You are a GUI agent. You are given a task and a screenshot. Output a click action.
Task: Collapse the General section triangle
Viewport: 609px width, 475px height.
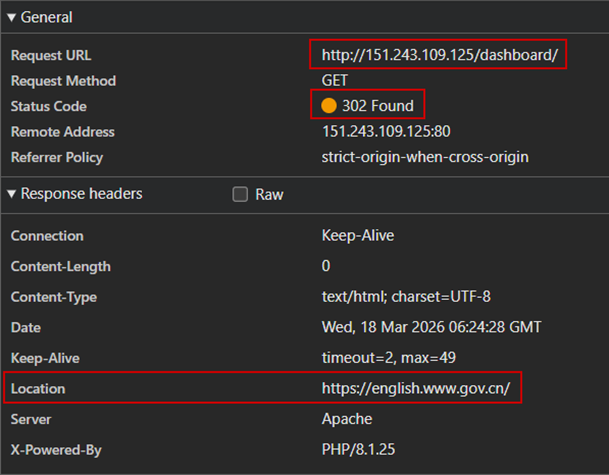click(x=11, y=17)
